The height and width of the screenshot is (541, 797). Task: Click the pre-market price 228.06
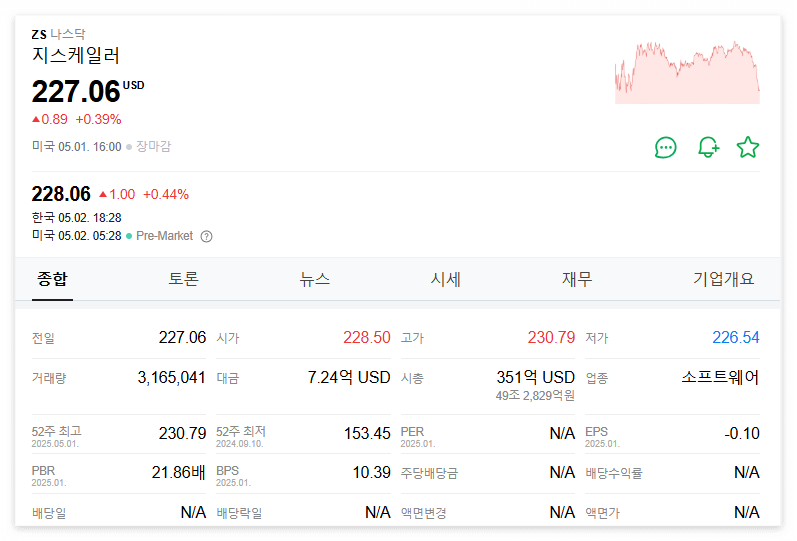[x=61, y=194]
